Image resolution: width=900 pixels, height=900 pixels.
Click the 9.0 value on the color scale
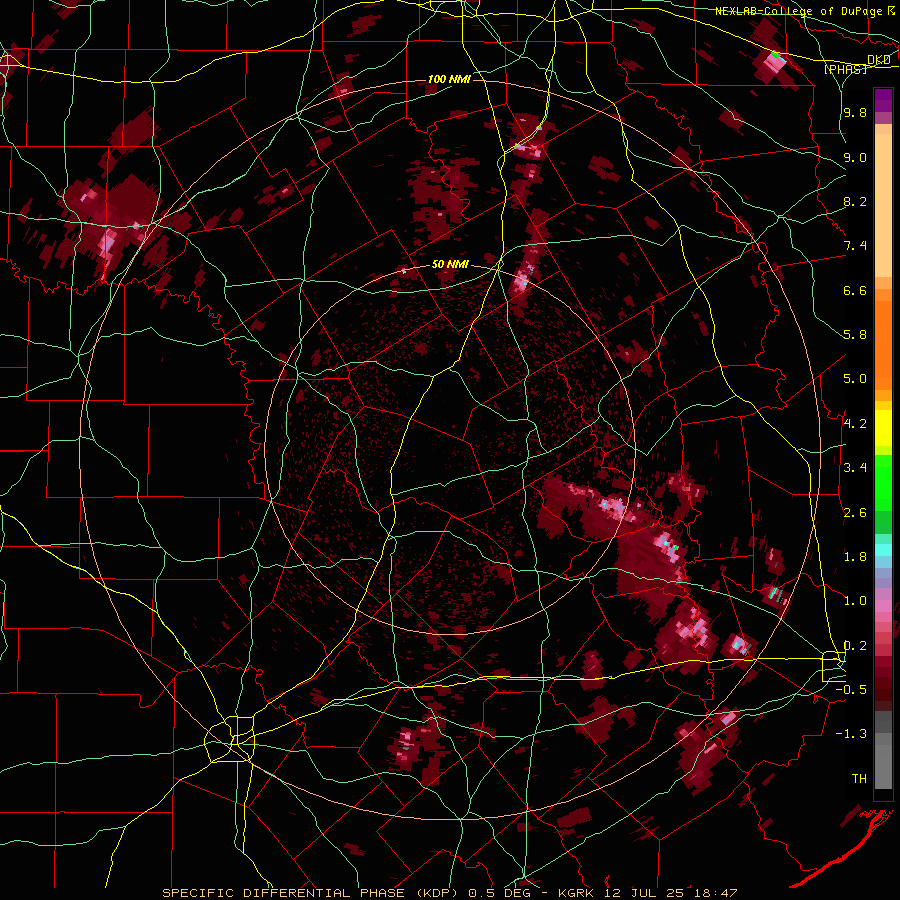[855, 157]
